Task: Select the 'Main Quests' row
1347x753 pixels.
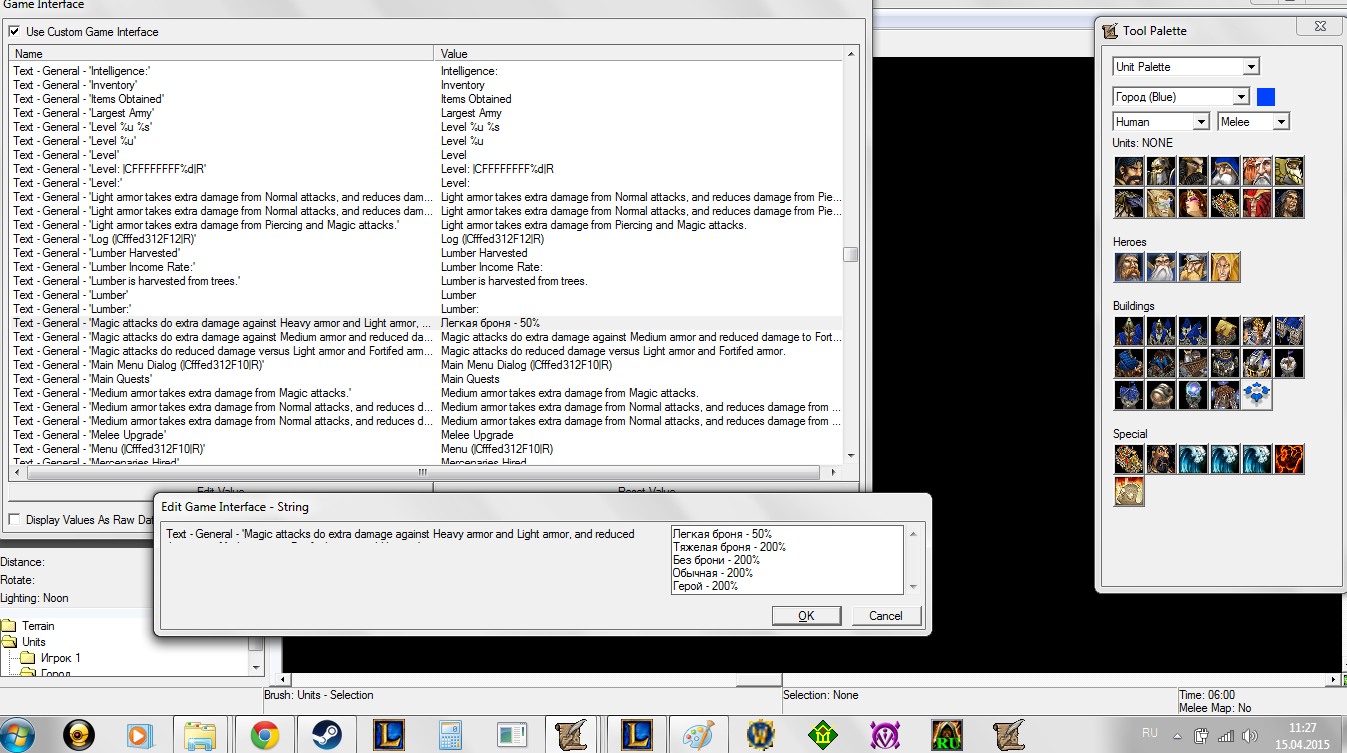Action: click(x=427, y=379)
